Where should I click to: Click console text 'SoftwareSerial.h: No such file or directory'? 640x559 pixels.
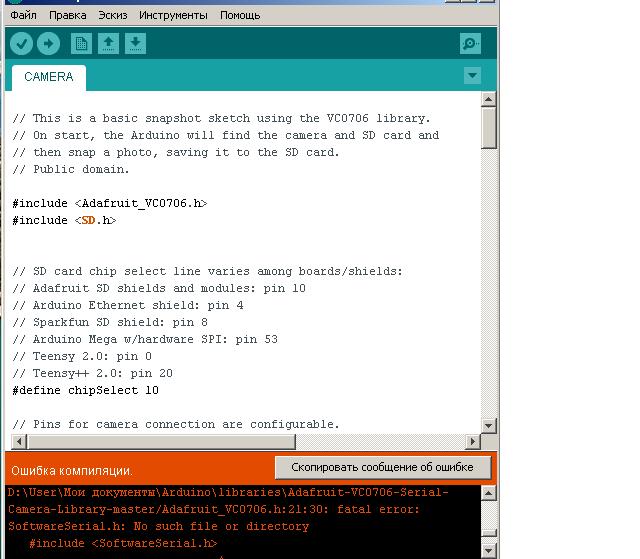[x=158, y=526]
